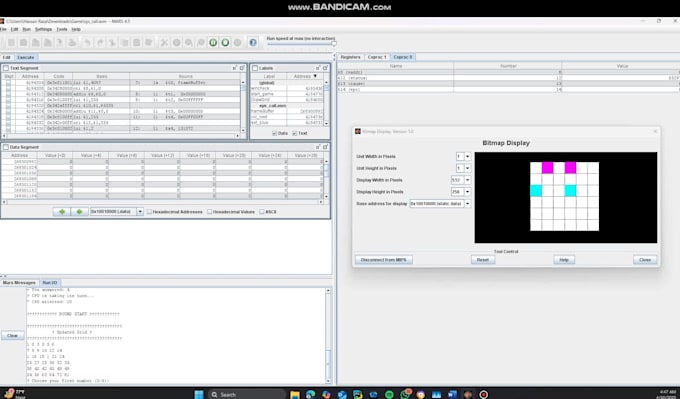Switch to the Coproc 1 tab
680x399 pixels.
pos(377,57)
